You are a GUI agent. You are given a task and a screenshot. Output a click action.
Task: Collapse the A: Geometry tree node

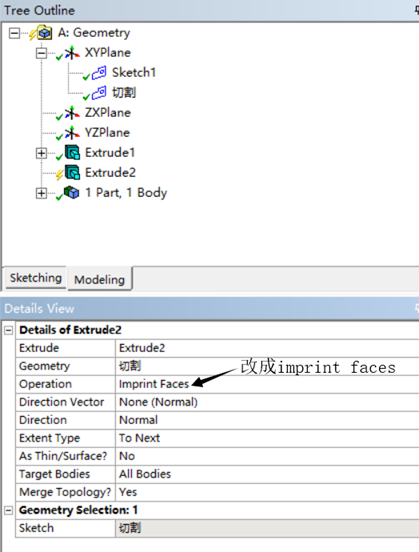pyautogui.click(x=14, y=33)
